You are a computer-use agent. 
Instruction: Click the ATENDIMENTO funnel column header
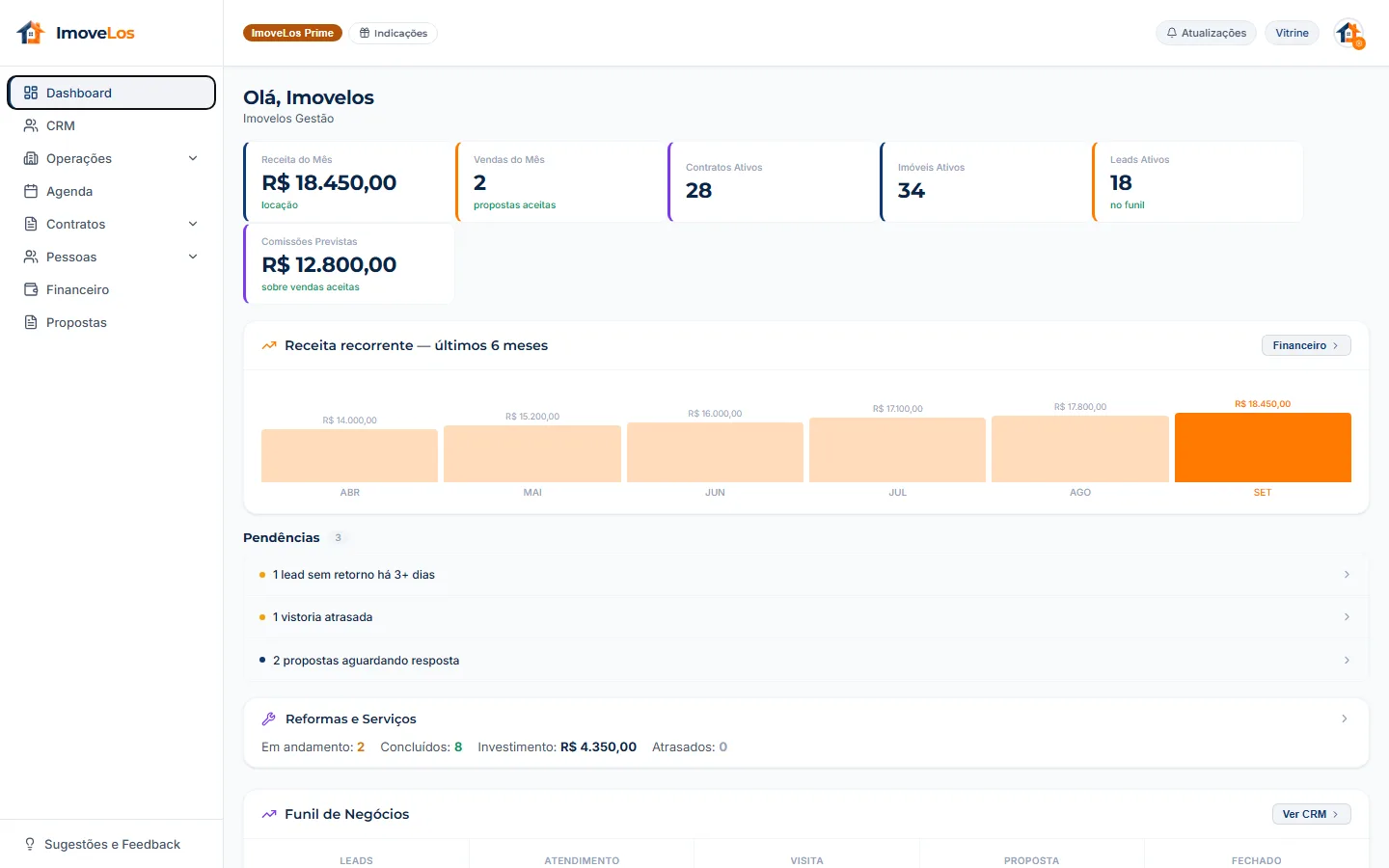click(x=582, y=860)
